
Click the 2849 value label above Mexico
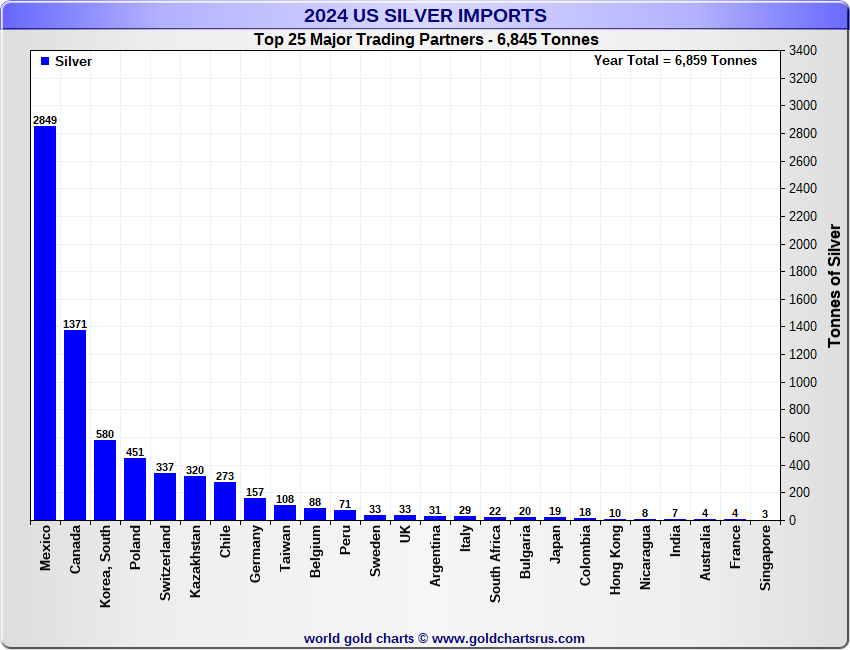[45, 120]
